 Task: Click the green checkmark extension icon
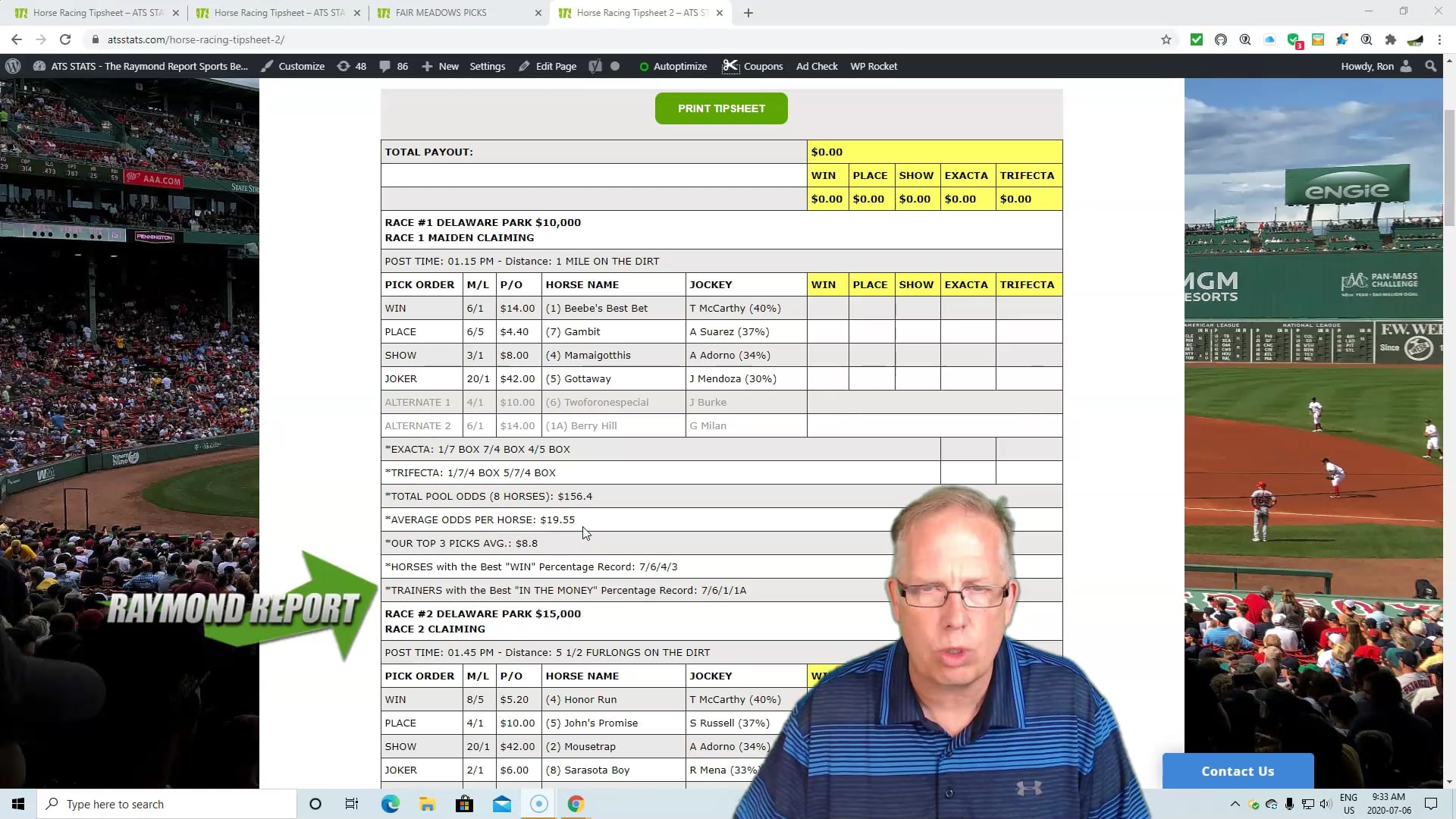tap(1197, 39)
